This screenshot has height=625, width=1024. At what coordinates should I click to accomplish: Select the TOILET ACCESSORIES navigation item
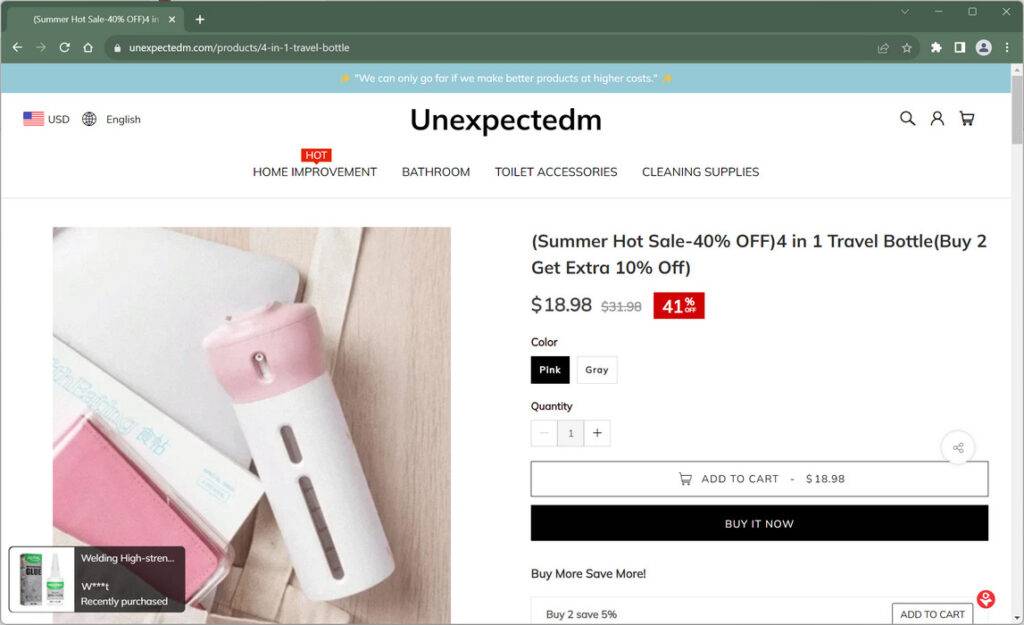click(x=555, y=171)
